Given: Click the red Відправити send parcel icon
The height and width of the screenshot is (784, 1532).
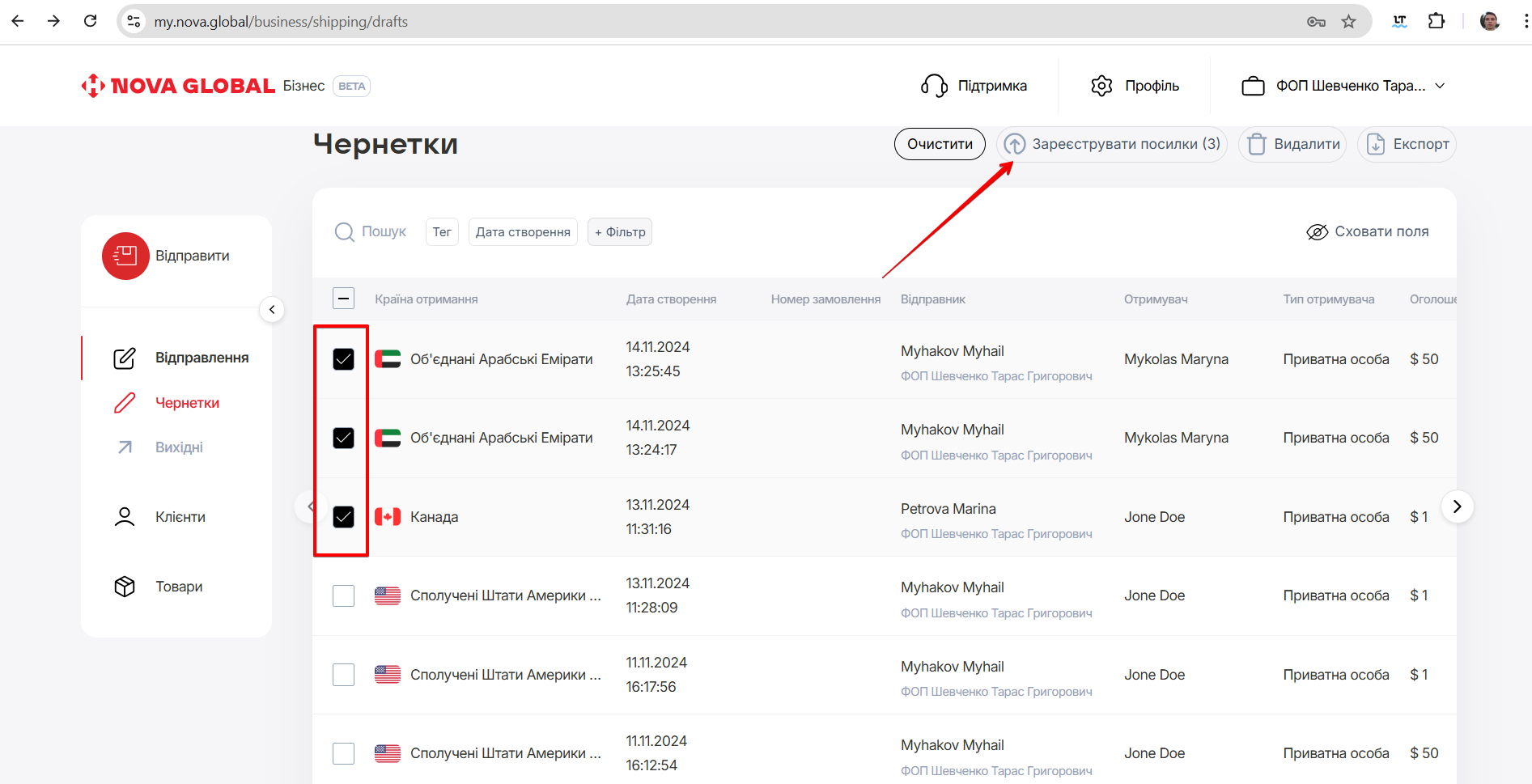Looking at the screenshot, I should [x=125, y=256].
